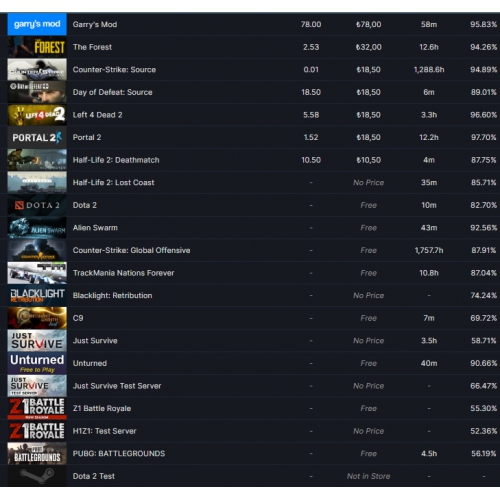Viewport: 500px width, 500px height.
Task: Select Counter-Strike: Global Offensive game name
Action: coord(131,250)
